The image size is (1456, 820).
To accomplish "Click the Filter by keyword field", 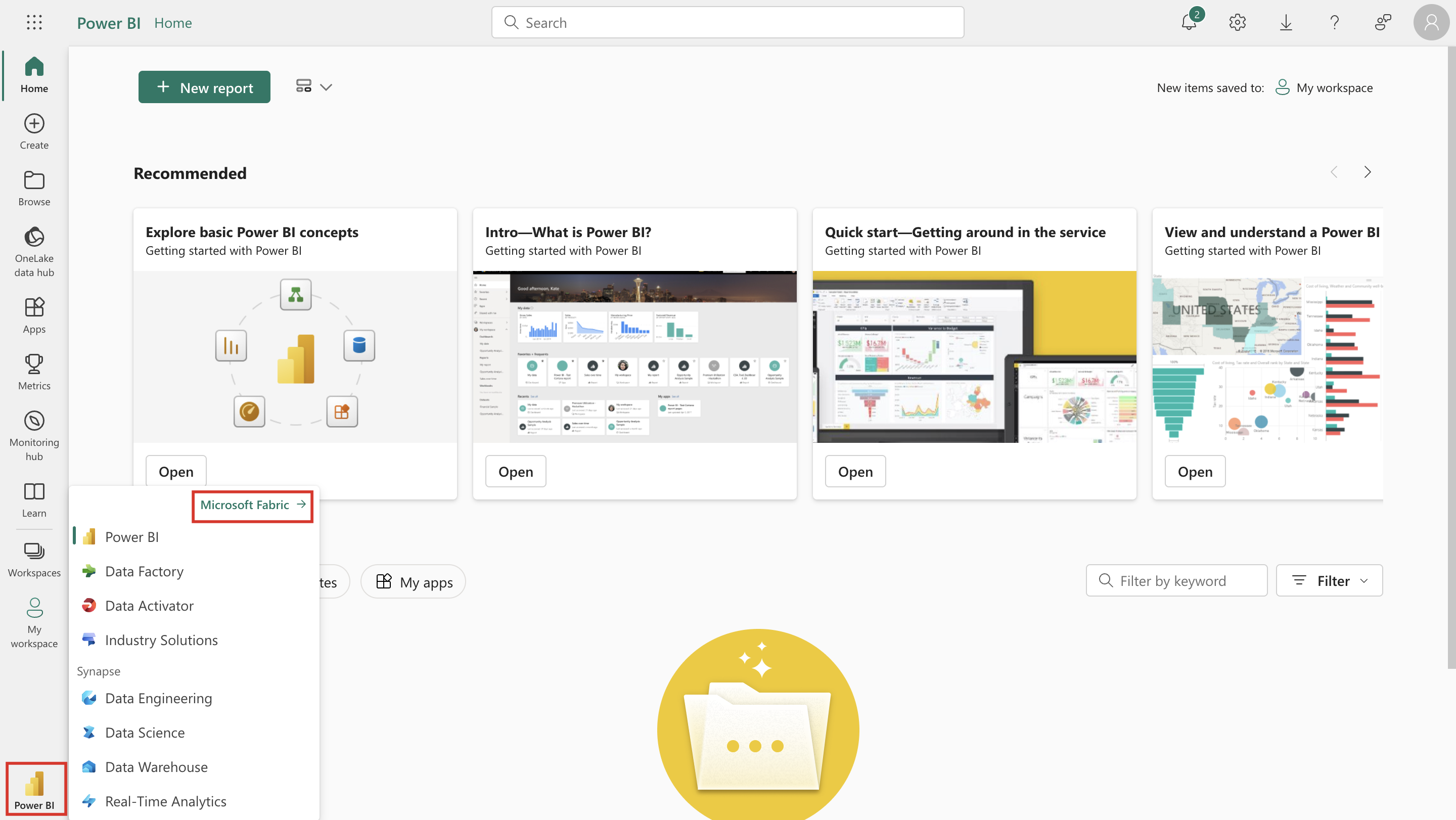I will [1176, 580].
